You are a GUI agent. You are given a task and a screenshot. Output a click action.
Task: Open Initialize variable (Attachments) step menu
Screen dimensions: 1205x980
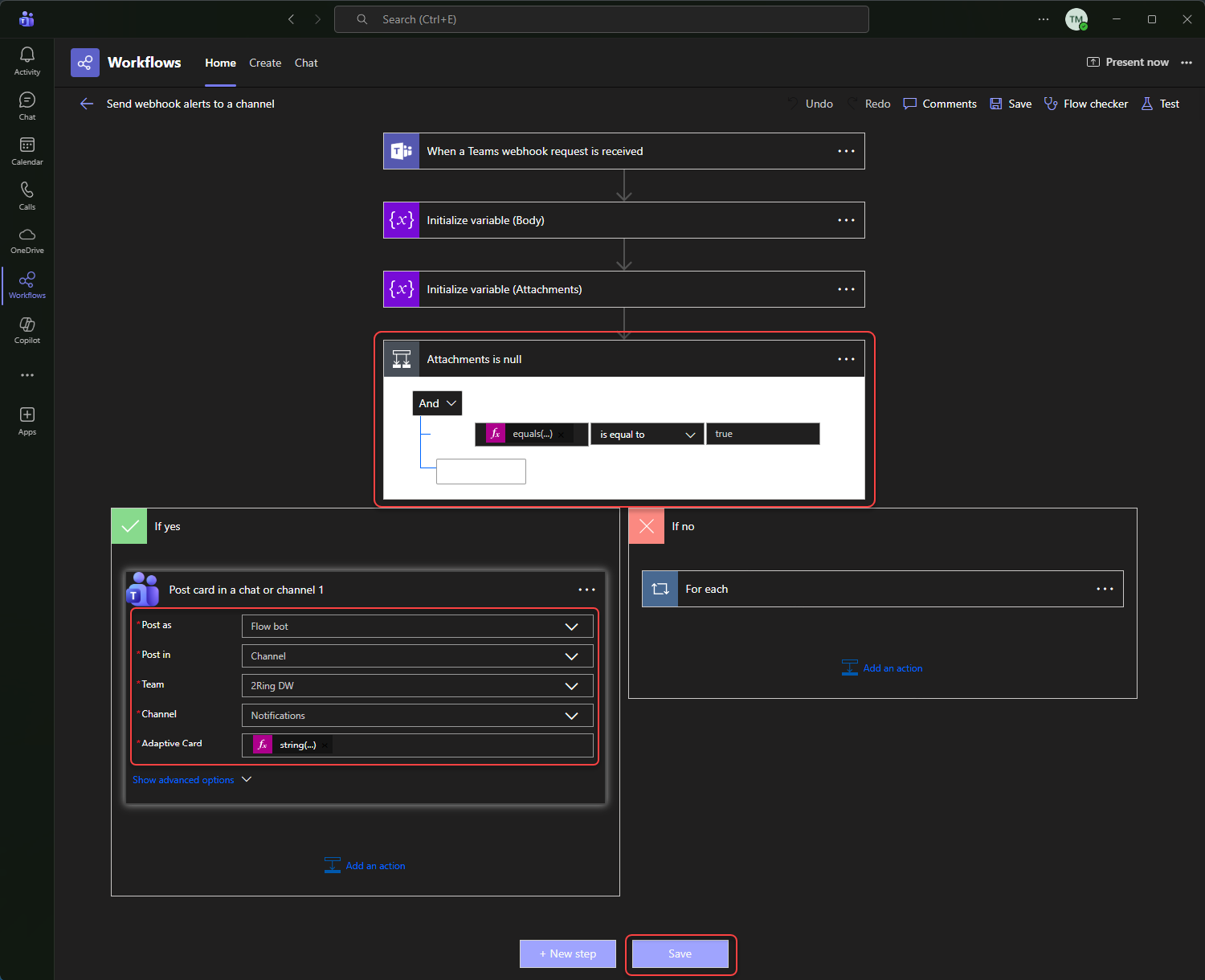[x=846, y=289]
